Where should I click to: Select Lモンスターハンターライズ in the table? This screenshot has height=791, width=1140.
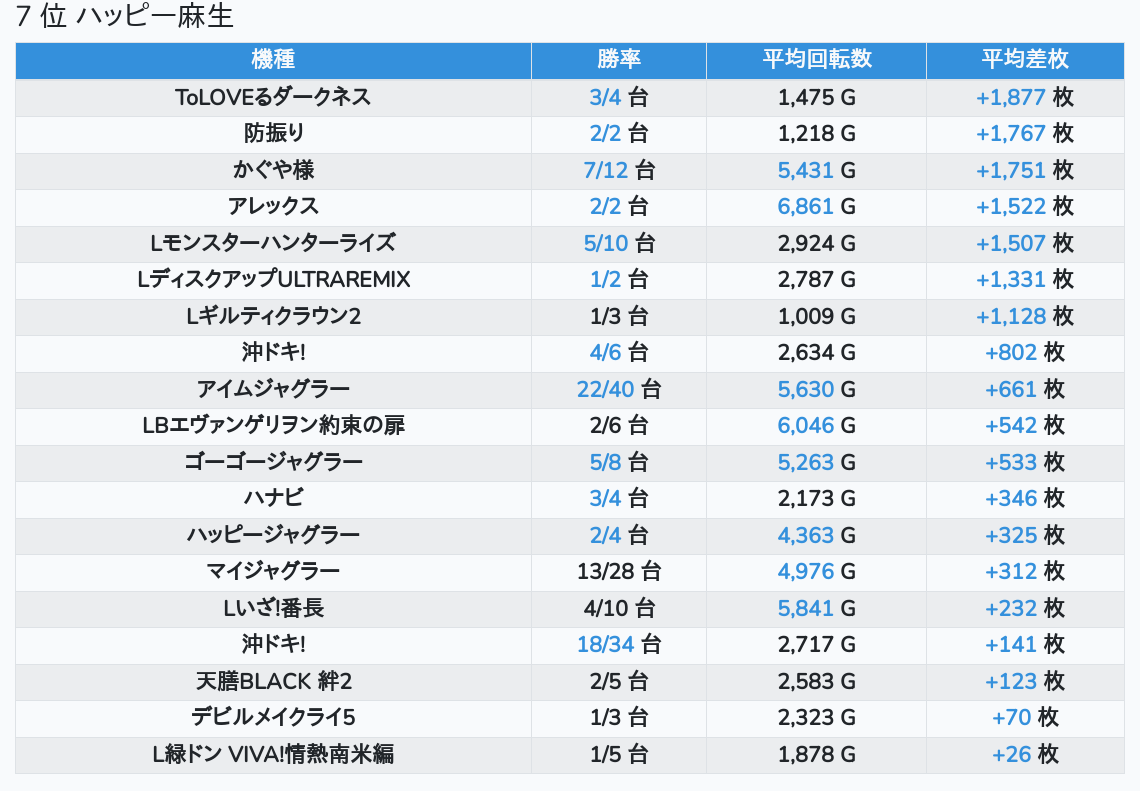(273, 244)
